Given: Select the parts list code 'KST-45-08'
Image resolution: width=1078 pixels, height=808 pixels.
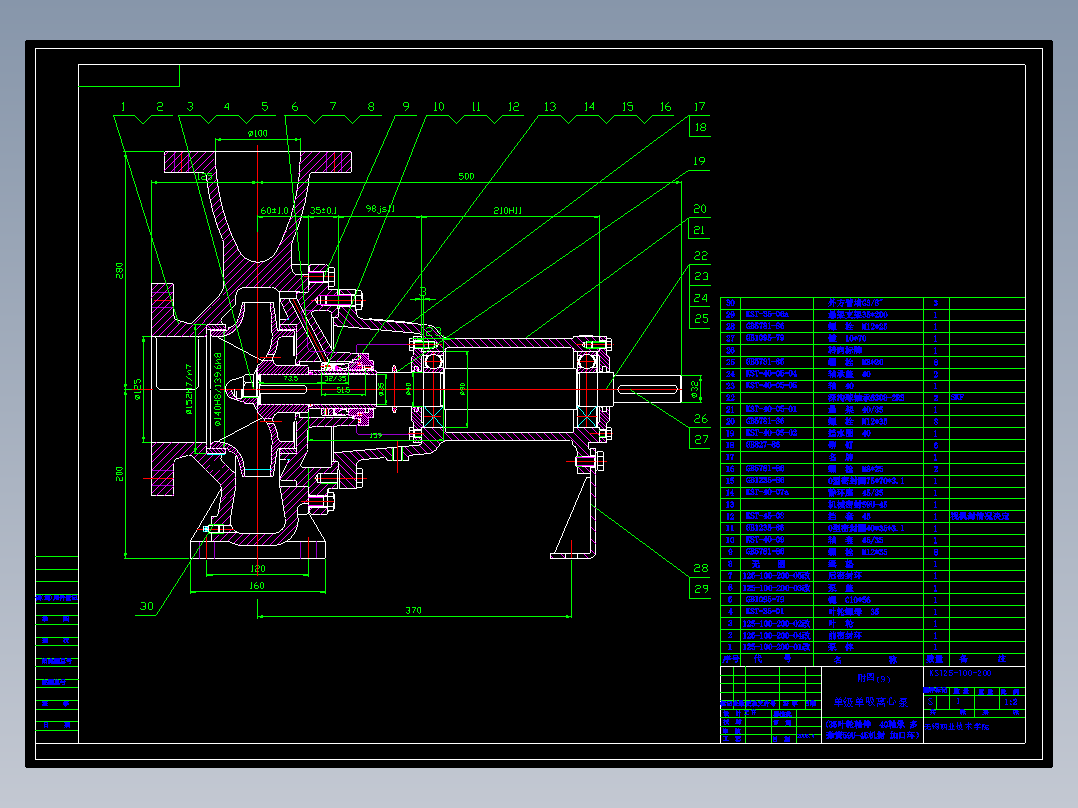Looking at the screenshot, I should click(764, 516).
